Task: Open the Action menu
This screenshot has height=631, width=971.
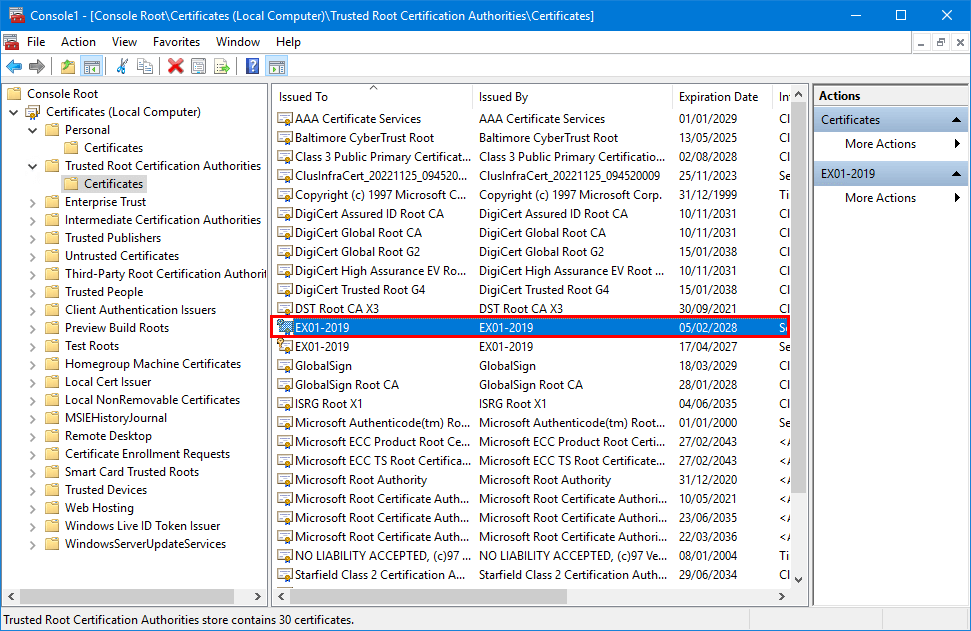Action: click(x=78, y=41)
